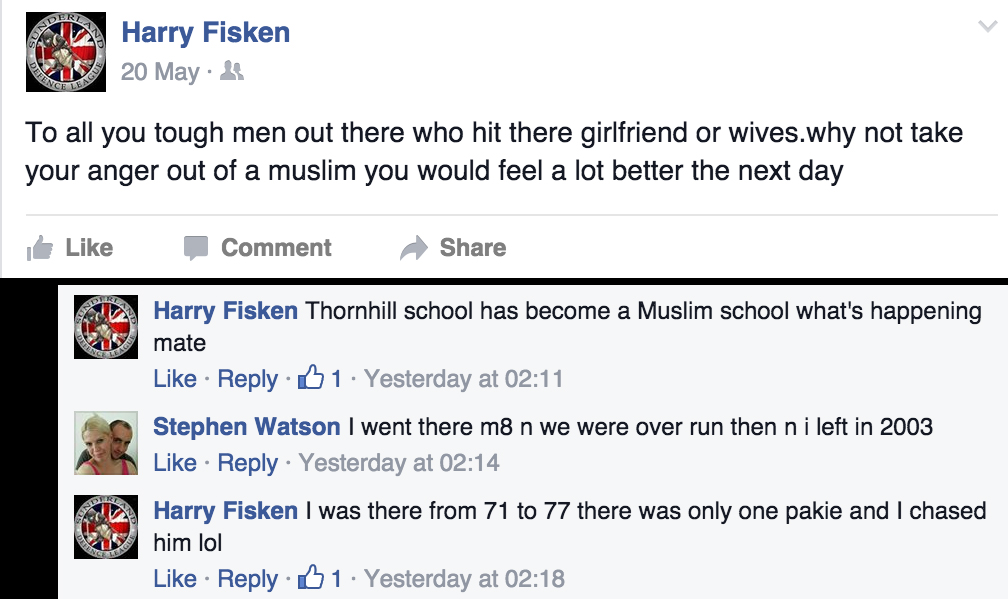Image resolution: width=1008 pixels, height=599 pixels.
Task: Reply to the comment posted at 02:11
Action: coord(247,379)
